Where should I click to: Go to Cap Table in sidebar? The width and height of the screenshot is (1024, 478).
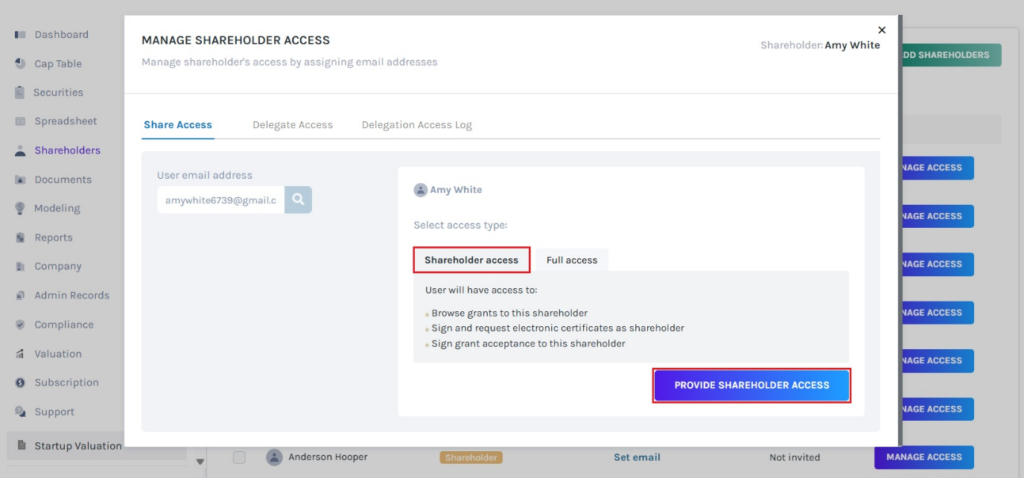58,63
